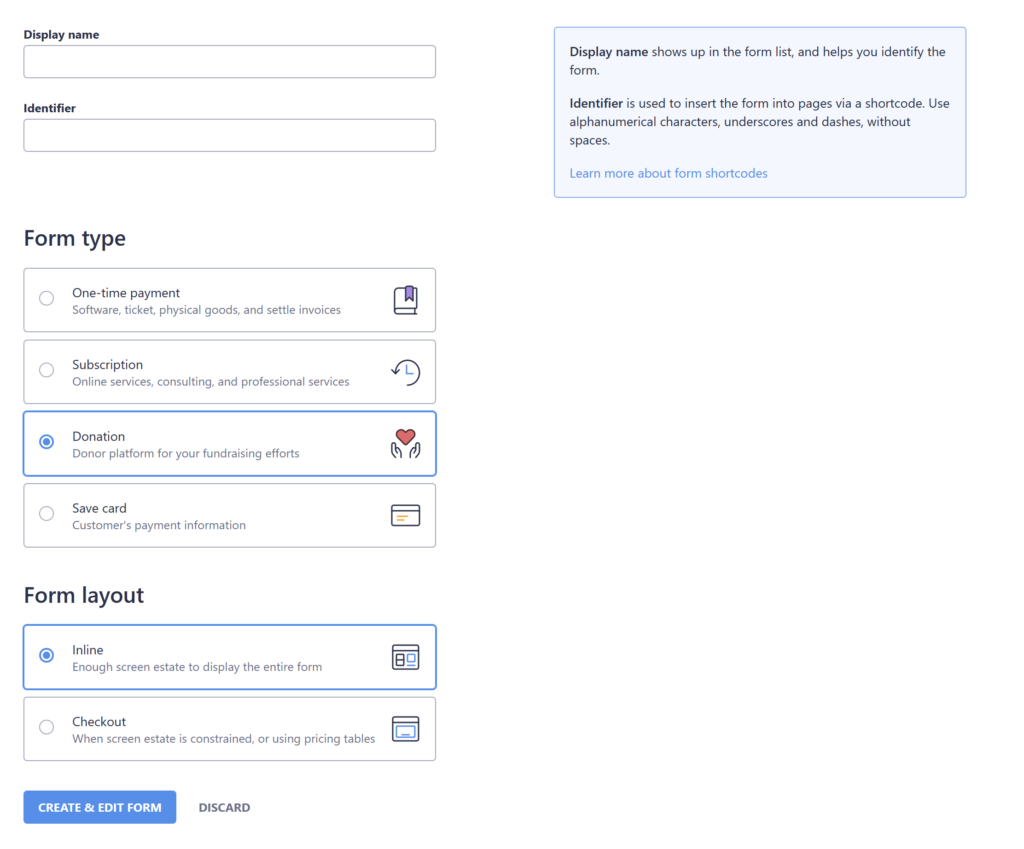Open Learn more about form shortcodes link
Viewport: 1024px width, 849px height.
(668, 173)
